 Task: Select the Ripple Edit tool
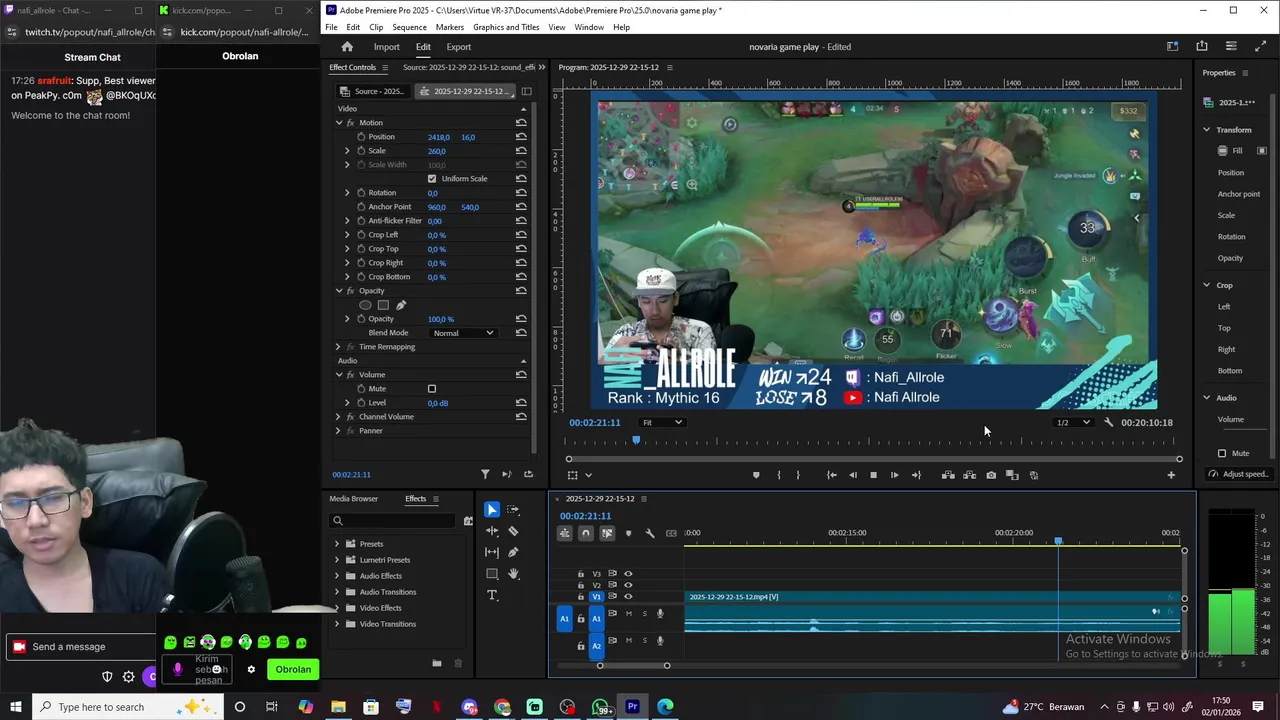492,531
